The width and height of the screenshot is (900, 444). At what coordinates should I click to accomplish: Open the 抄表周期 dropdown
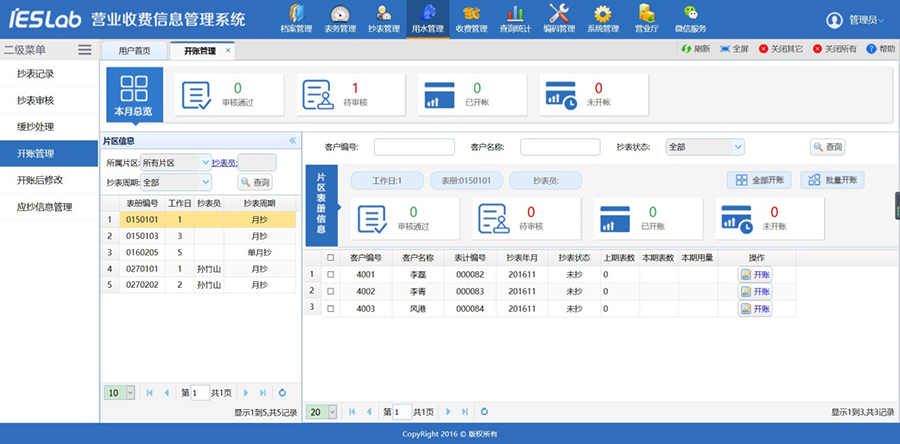tap(205, 182)
